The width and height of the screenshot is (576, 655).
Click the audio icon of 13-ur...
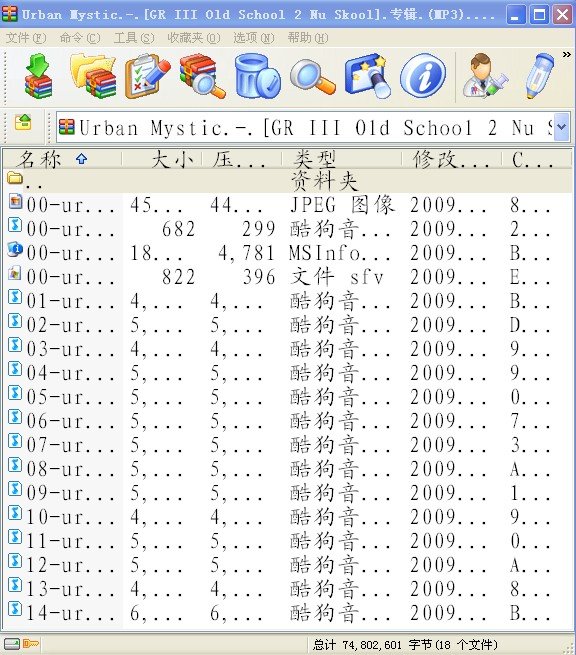(x=15, y=585)
